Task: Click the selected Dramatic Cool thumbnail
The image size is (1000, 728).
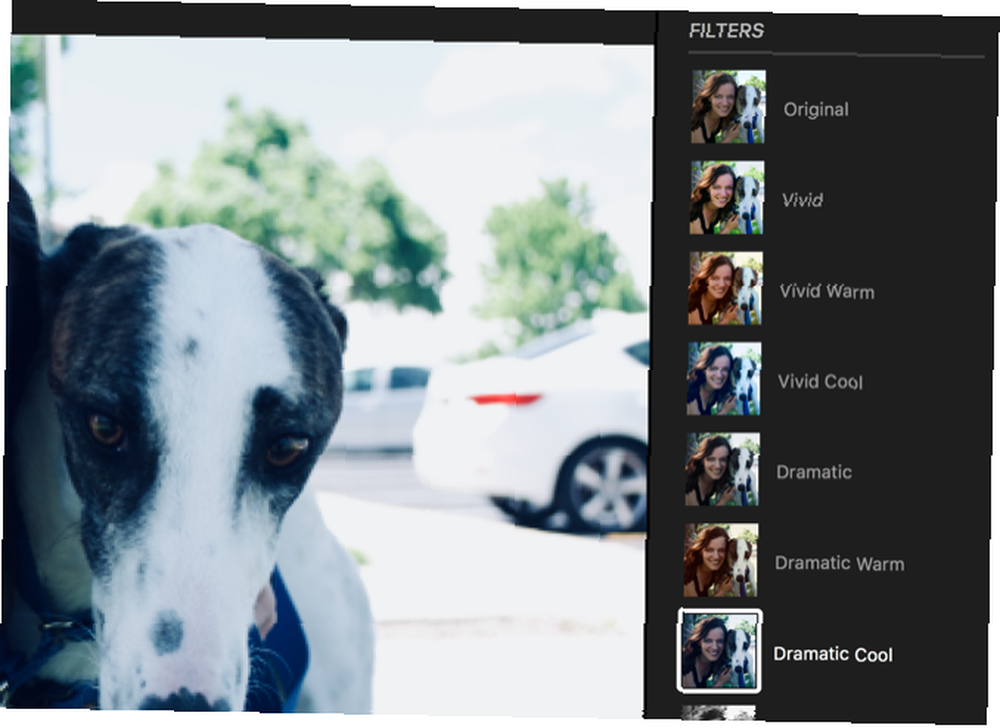Action: pos(719,651)
